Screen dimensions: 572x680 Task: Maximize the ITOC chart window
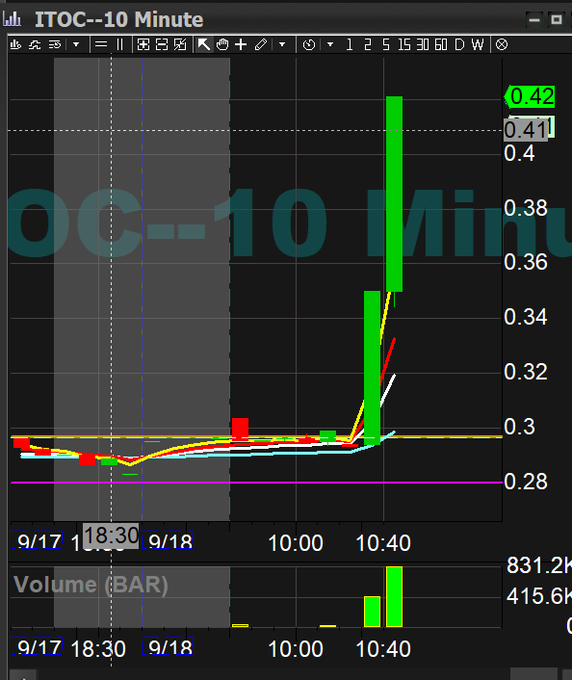[556, 20]
